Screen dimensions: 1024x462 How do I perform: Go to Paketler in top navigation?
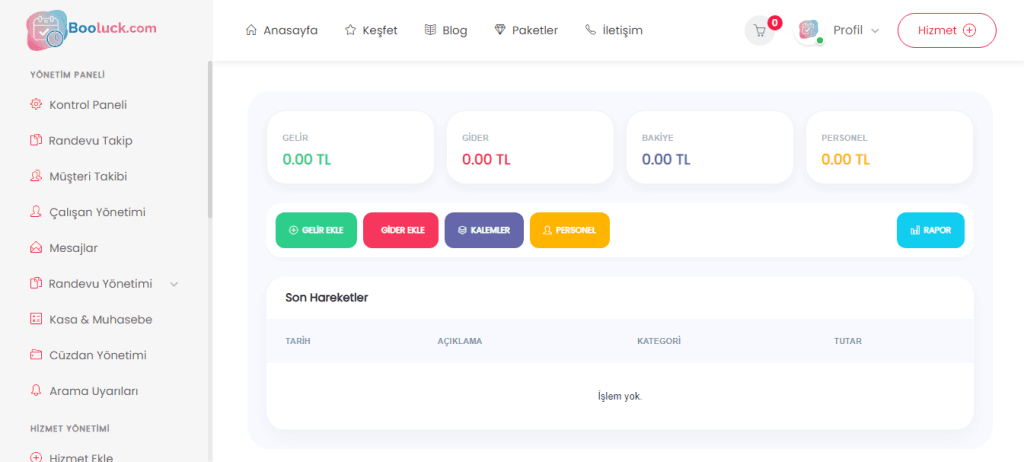pos(526,31)
